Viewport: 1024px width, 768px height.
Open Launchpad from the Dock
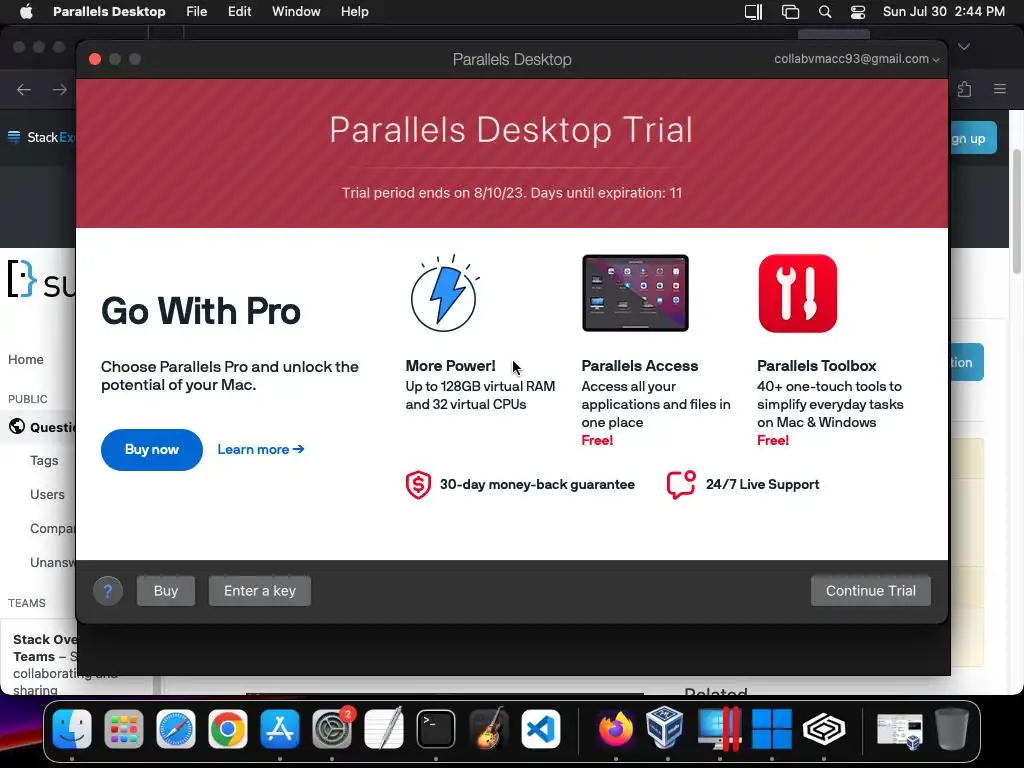point(123,729)
